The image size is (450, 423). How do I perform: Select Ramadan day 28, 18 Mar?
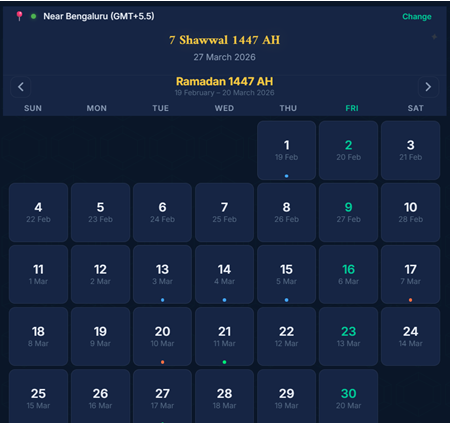click(x=224, y=396)
